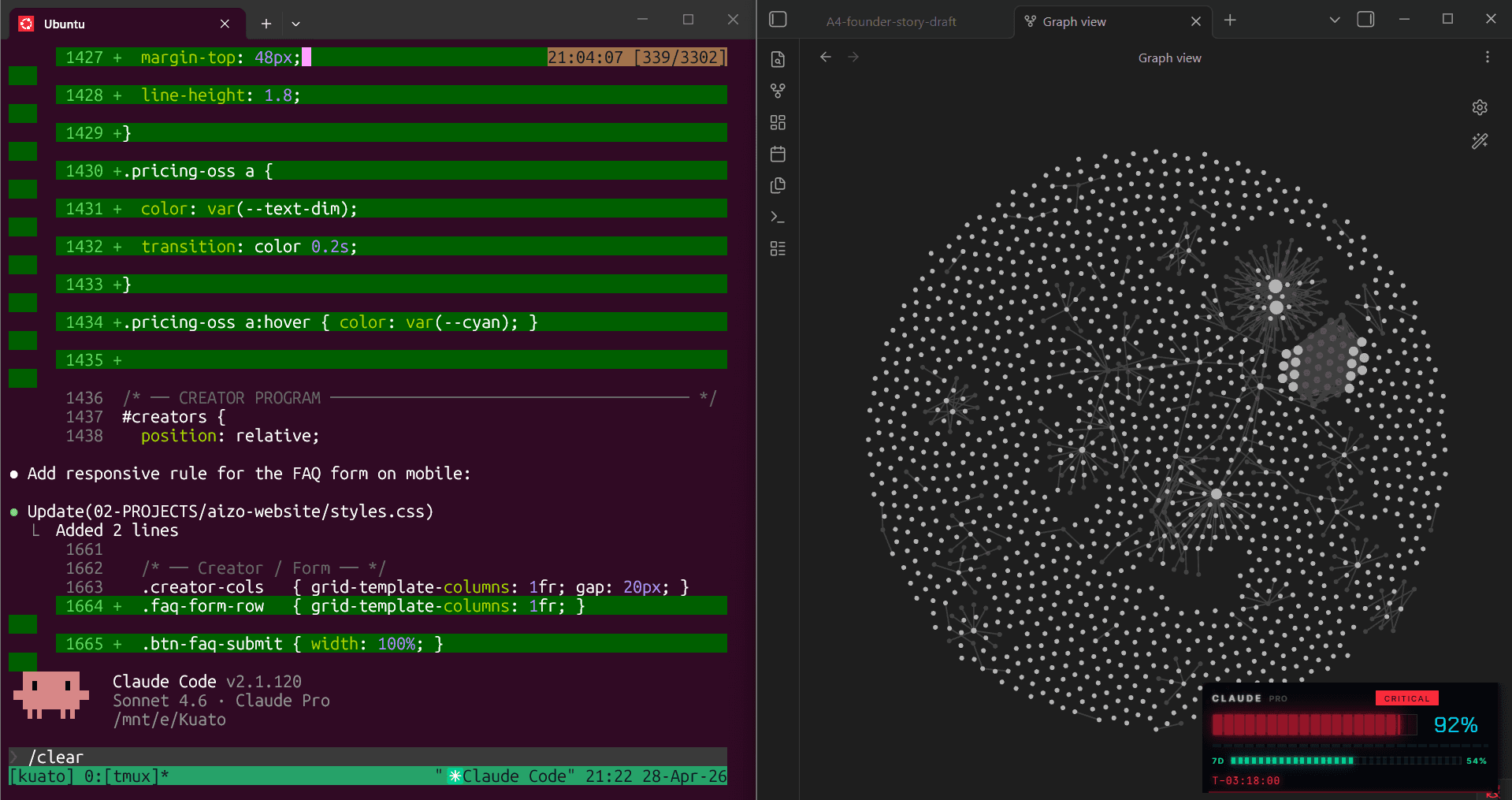Click the line 1665 .btn-faq-submit addition
Screen dimensions: 1512x800
pos(392,644)
